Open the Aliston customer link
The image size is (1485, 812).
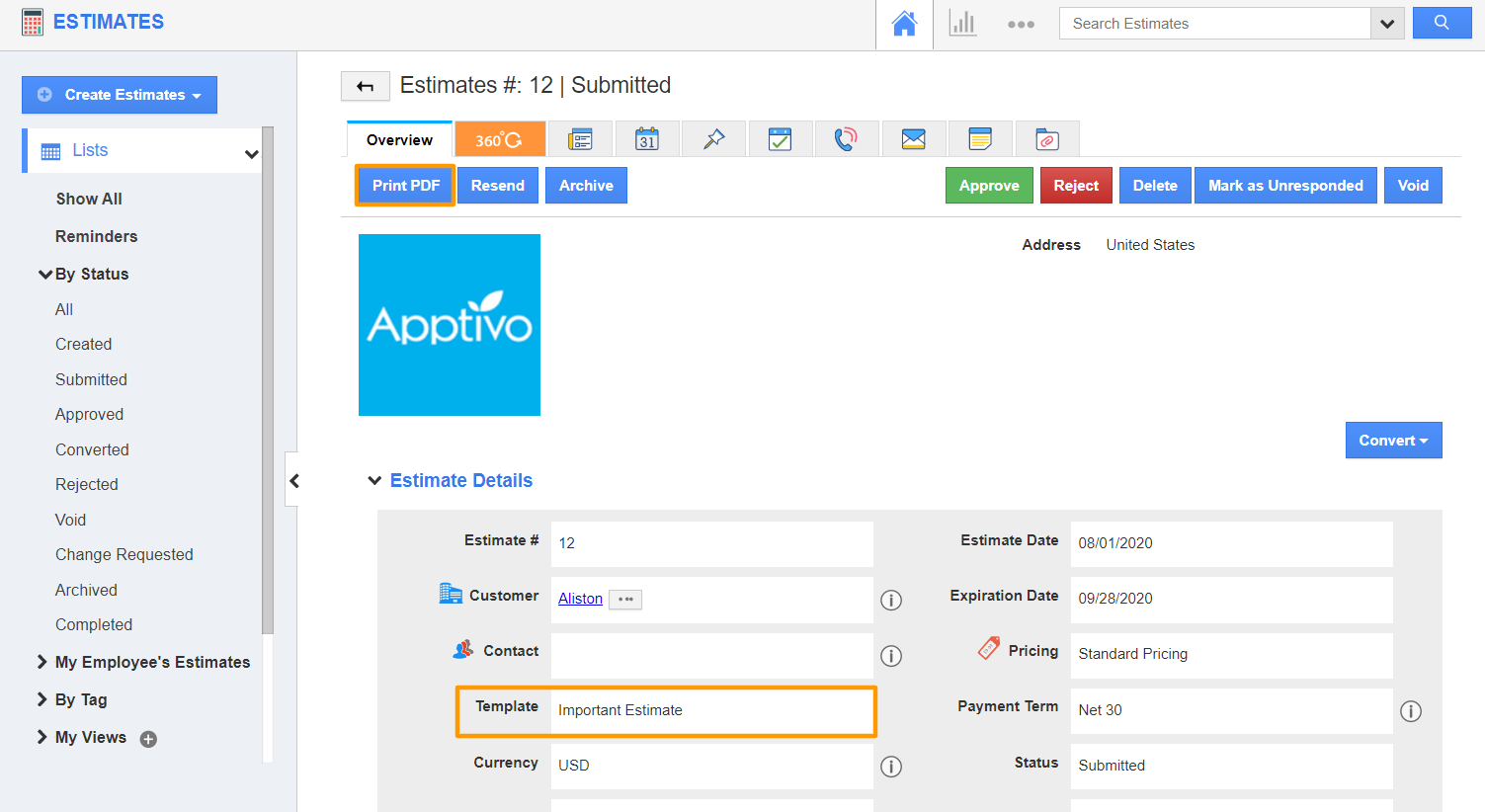[x=580, y=599]
